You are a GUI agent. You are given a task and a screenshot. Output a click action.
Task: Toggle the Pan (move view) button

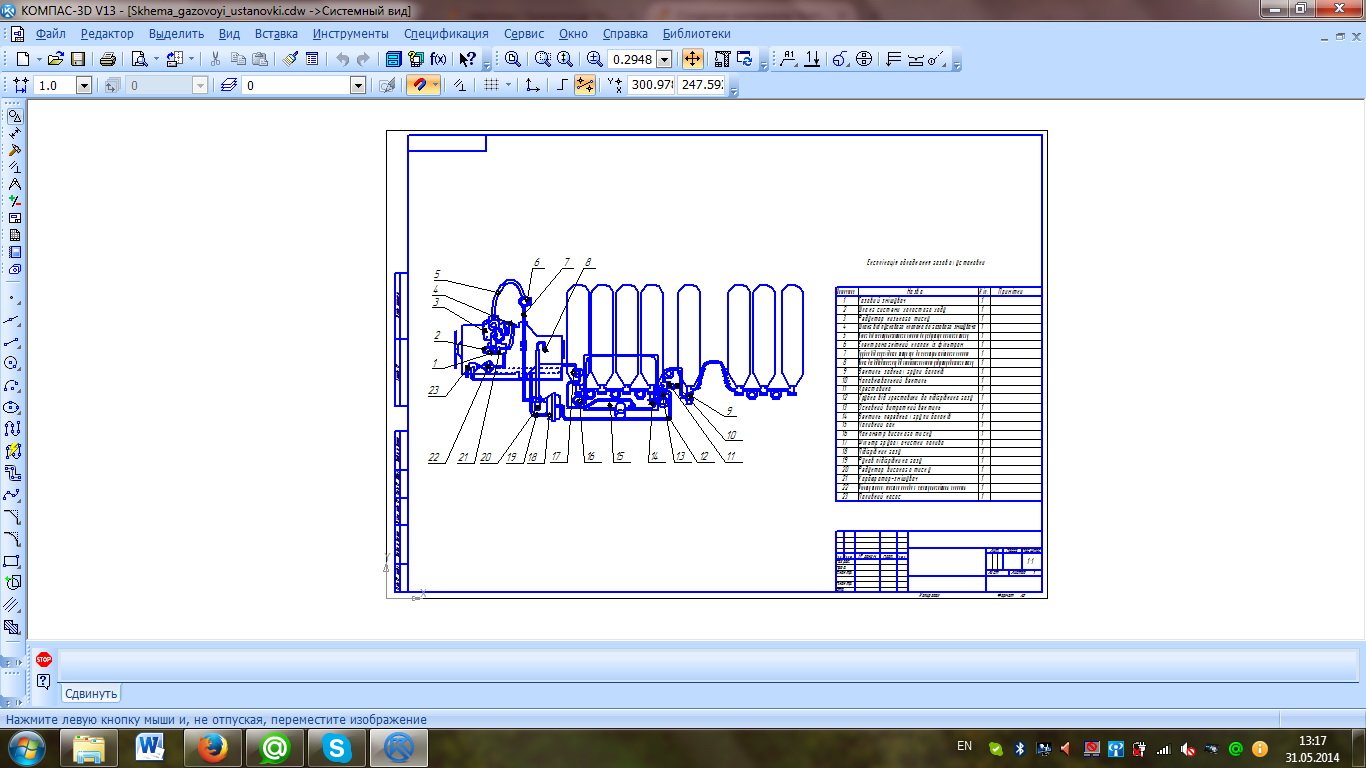coord(692,59)
